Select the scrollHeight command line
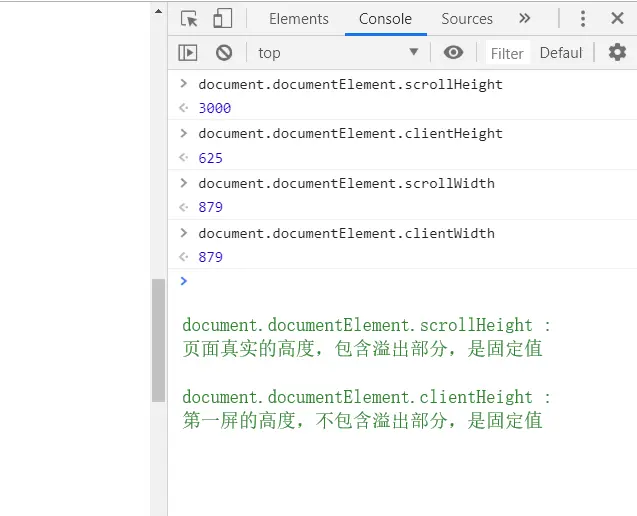Screen dimensions: 637x516 pyautogui.click(x=350, y=85)
